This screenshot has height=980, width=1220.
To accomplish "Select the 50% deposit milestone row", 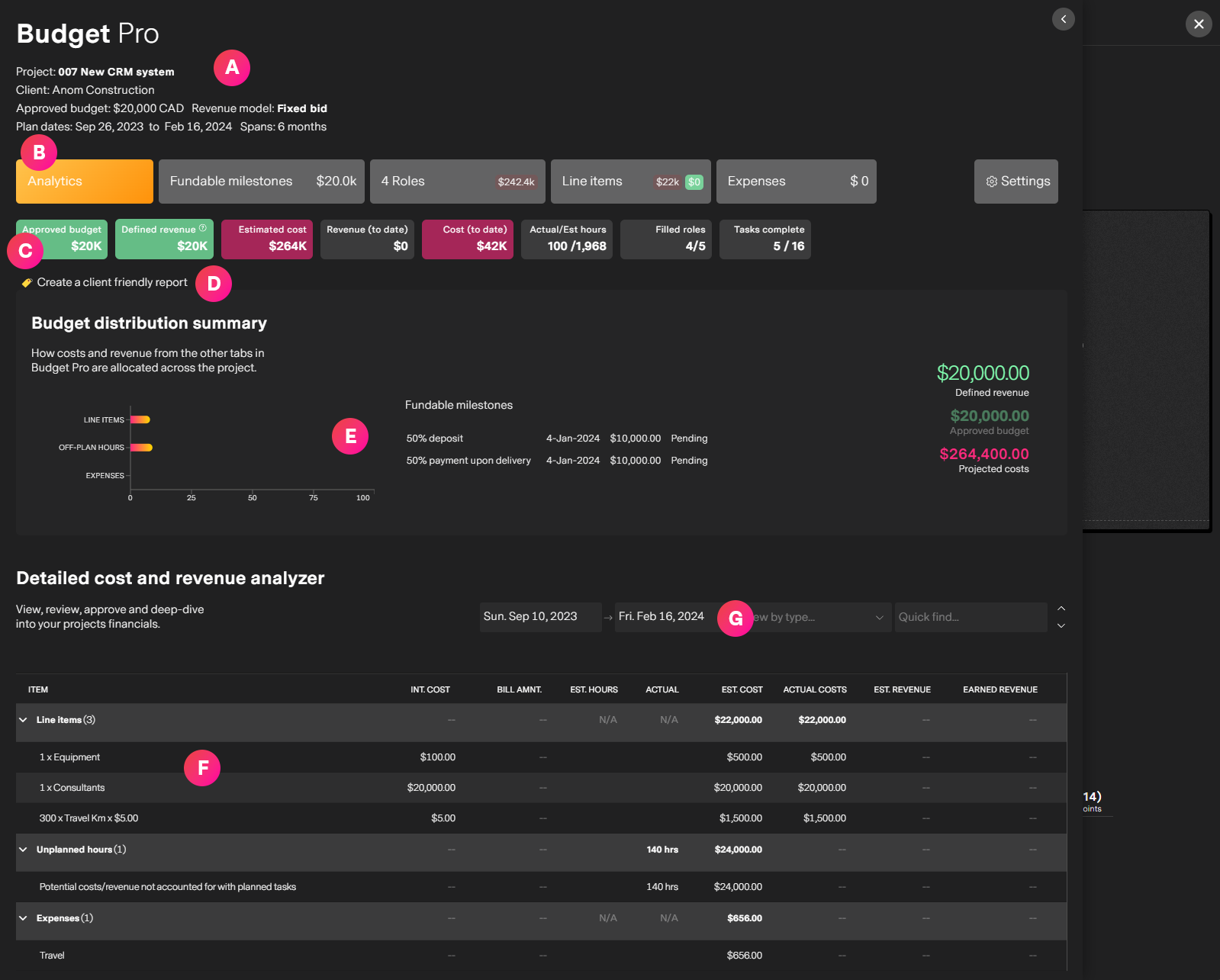I will (x=557, y=439).
